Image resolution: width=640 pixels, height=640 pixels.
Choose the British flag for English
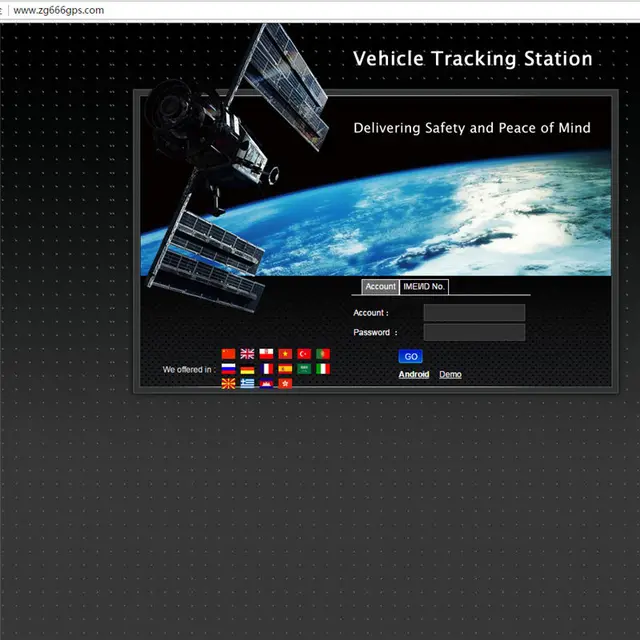click(247, 354)
